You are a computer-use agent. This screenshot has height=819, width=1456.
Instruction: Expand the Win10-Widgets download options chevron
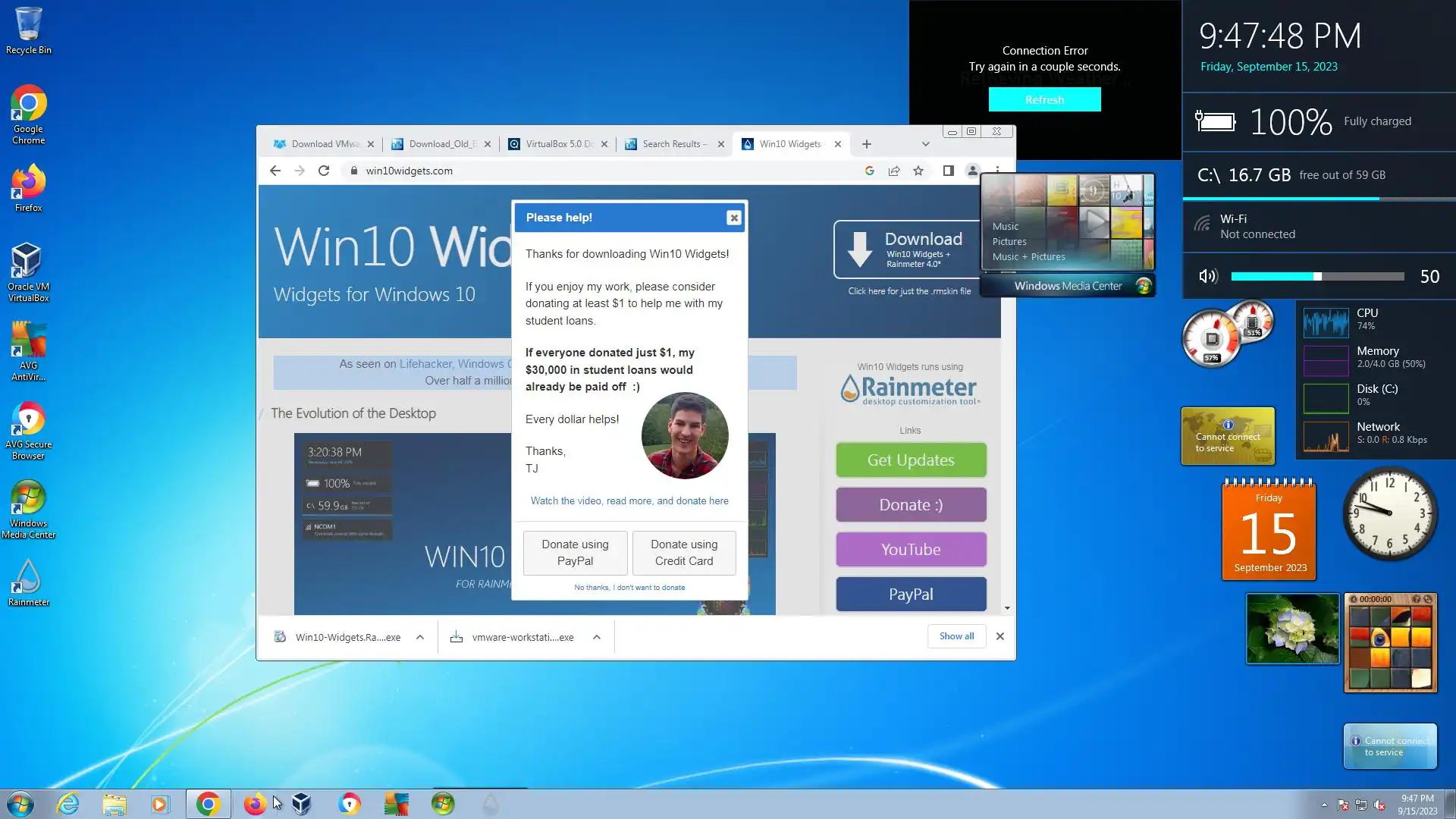click(420, 637)
